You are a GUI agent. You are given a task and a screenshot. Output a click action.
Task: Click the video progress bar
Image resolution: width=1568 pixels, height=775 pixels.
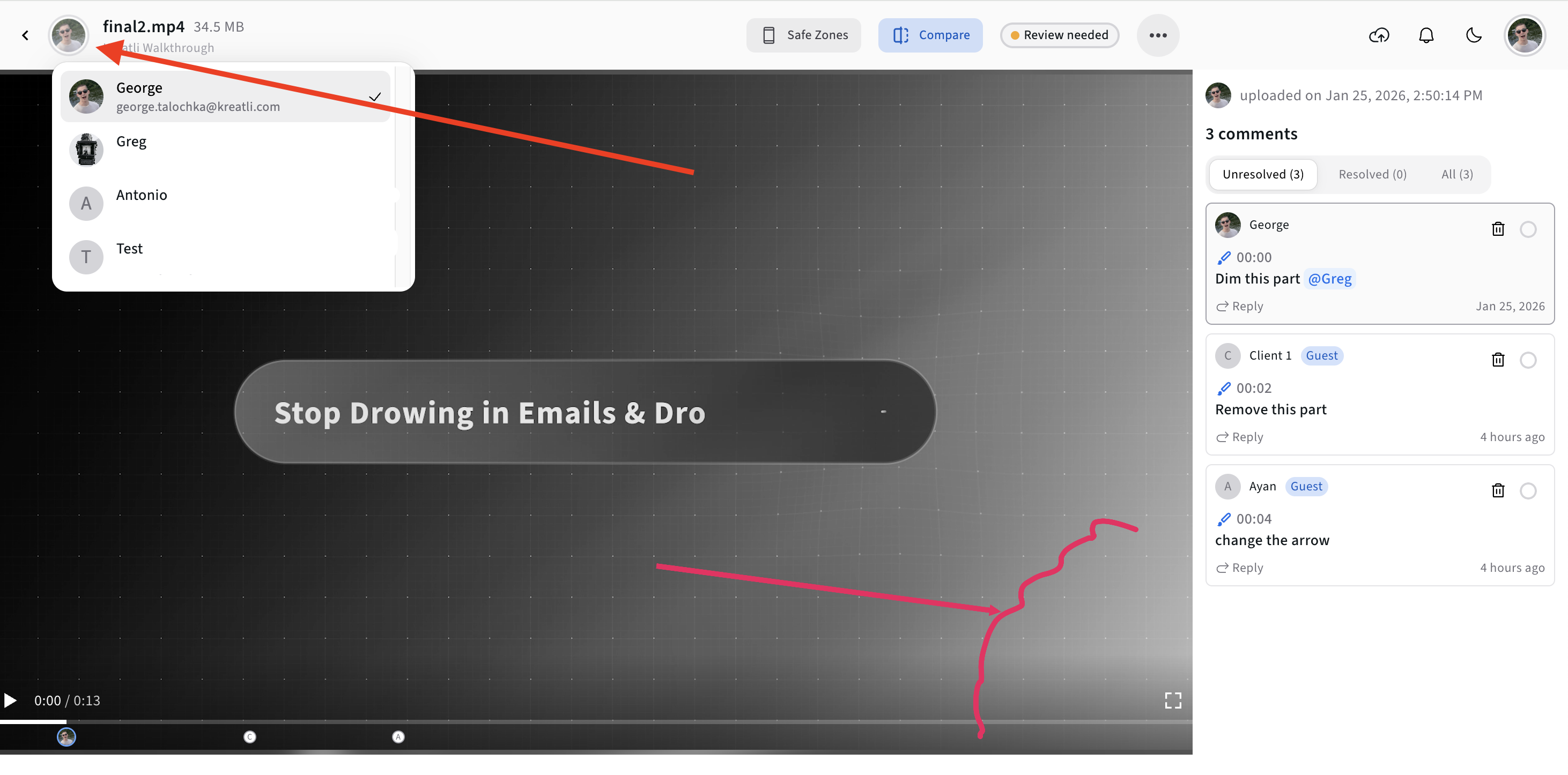pos(596,722)
